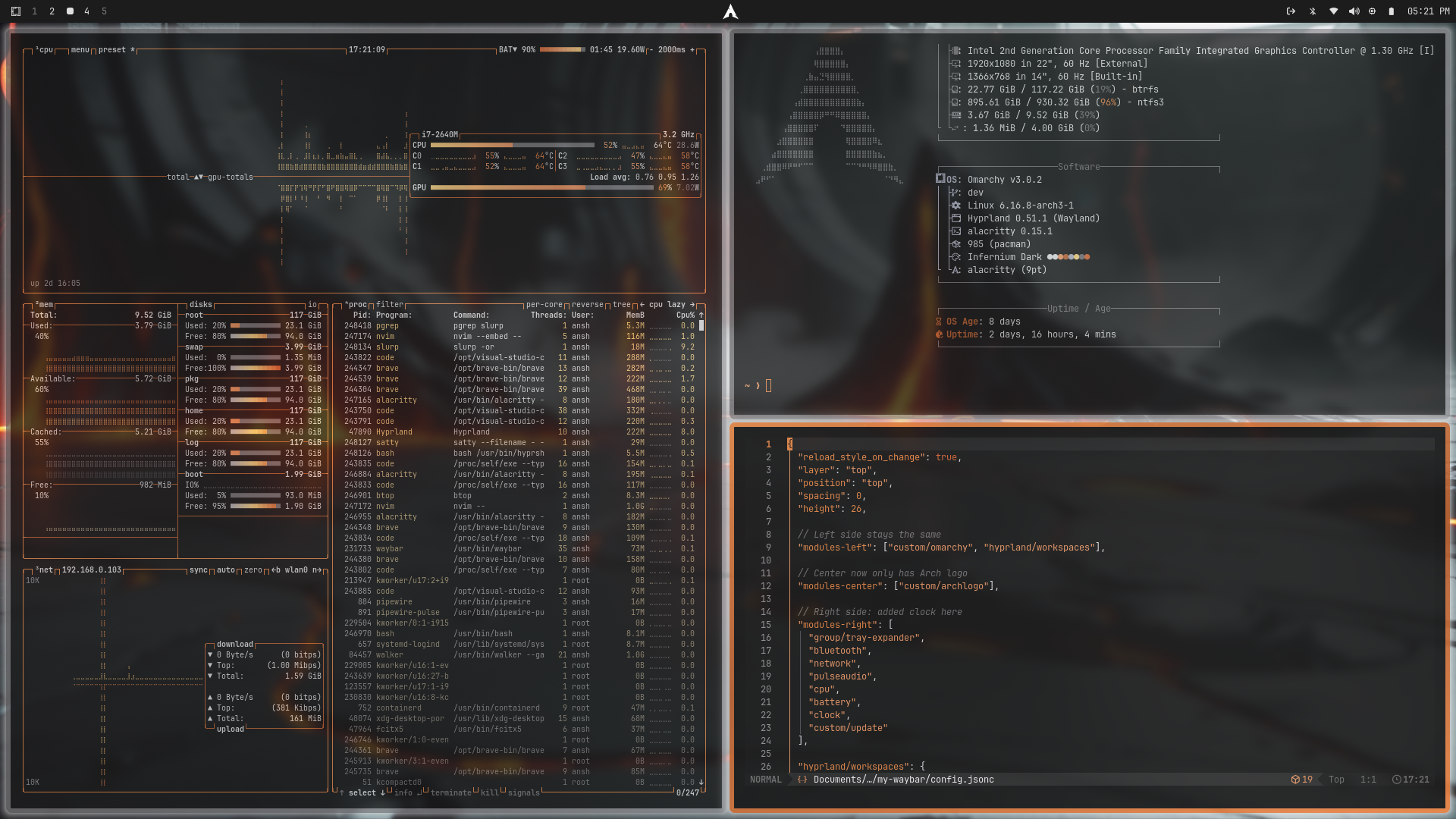Toggle tree view in btop process list
1456x819 pixels.
(x=621, y=305)
